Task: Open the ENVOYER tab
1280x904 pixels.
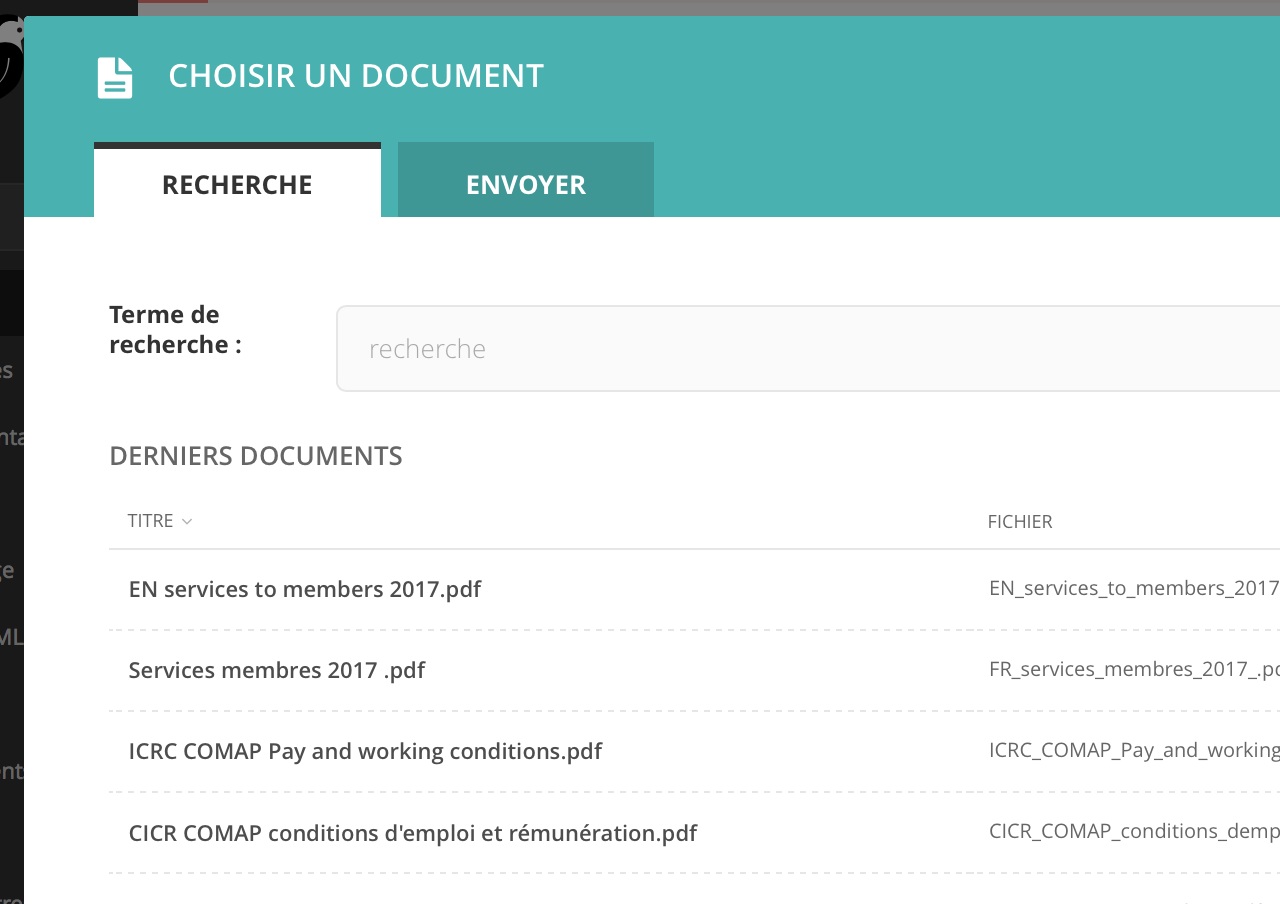Action: [x=525, y=184]
